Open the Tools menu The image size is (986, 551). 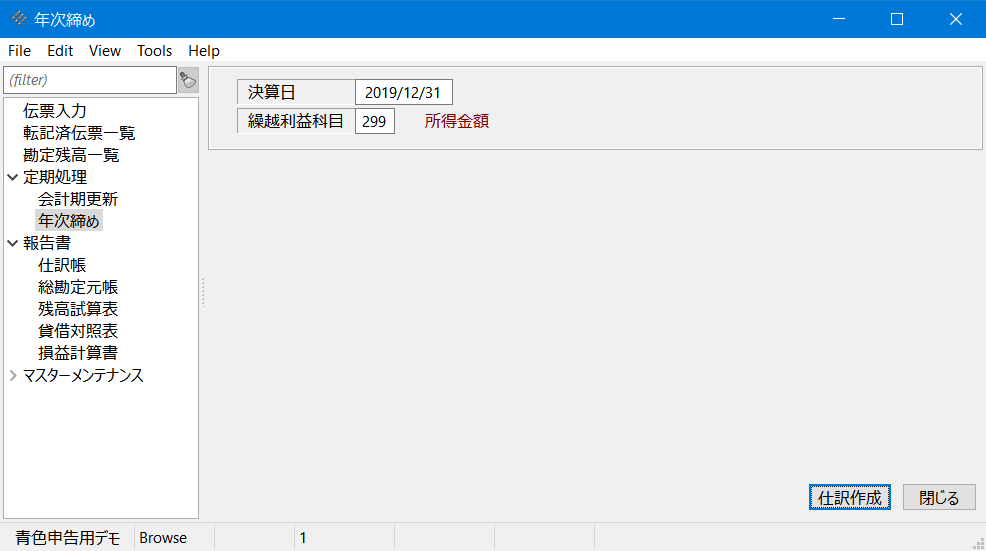coord(154,51)
